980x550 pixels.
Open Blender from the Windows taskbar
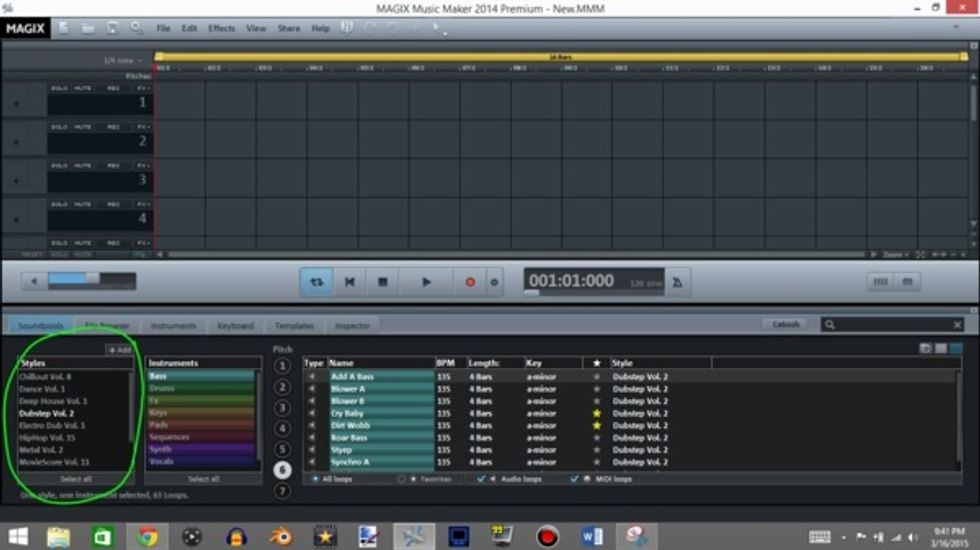280,536
